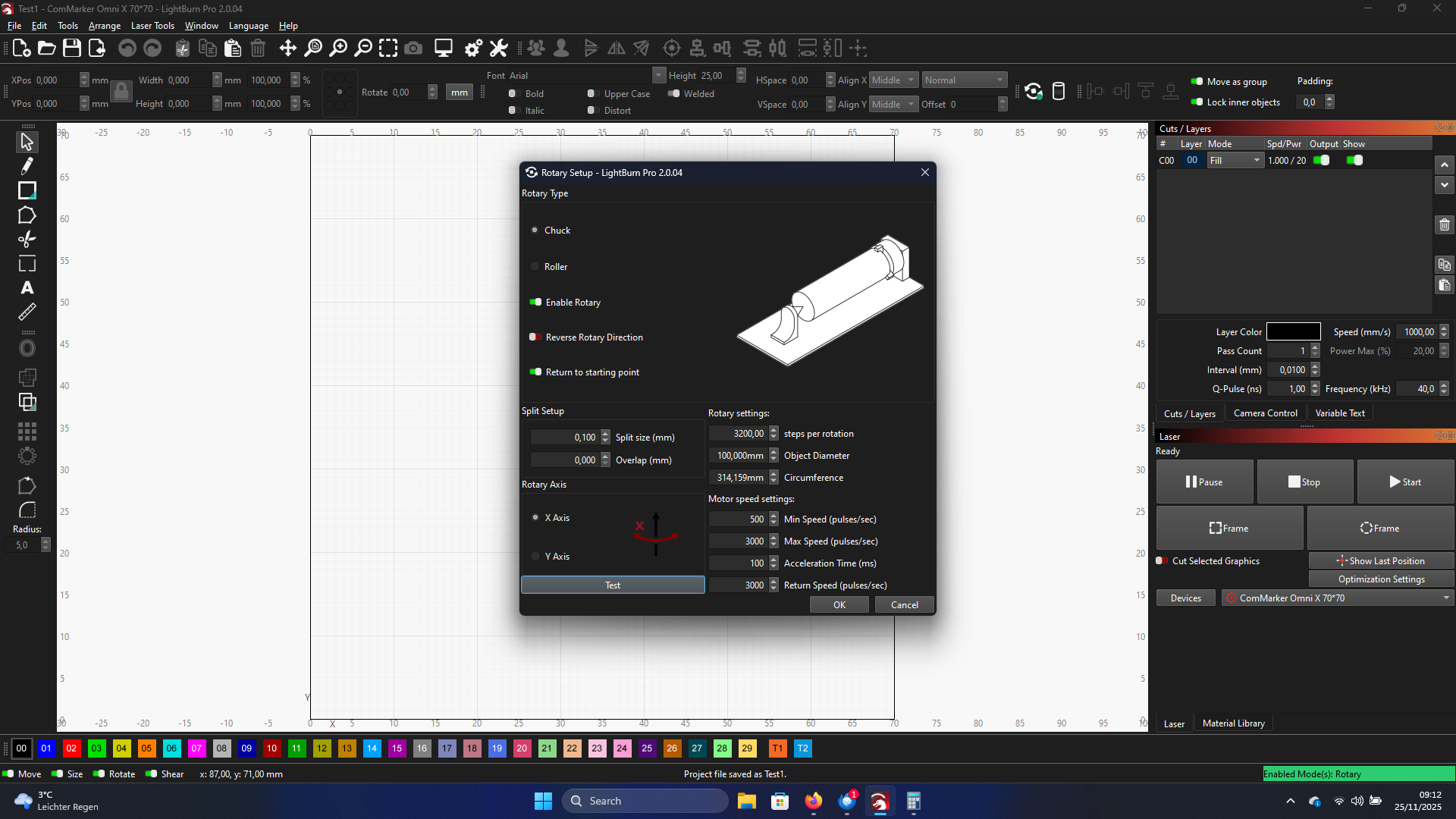
Task: Open the Align X Middle dropdown
Action: click(893, 80)
